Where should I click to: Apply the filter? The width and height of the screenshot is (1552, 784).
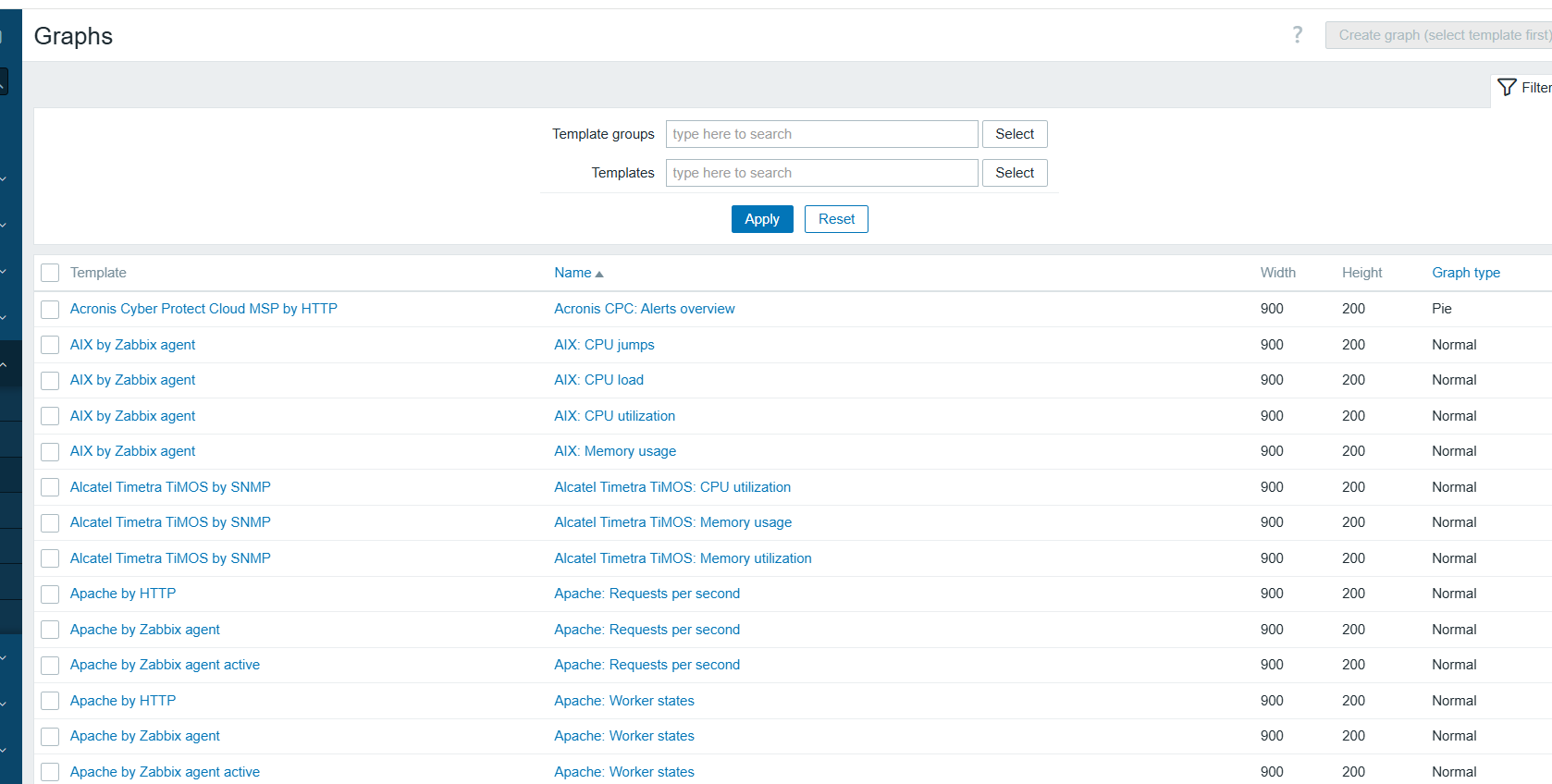[762, 219]
